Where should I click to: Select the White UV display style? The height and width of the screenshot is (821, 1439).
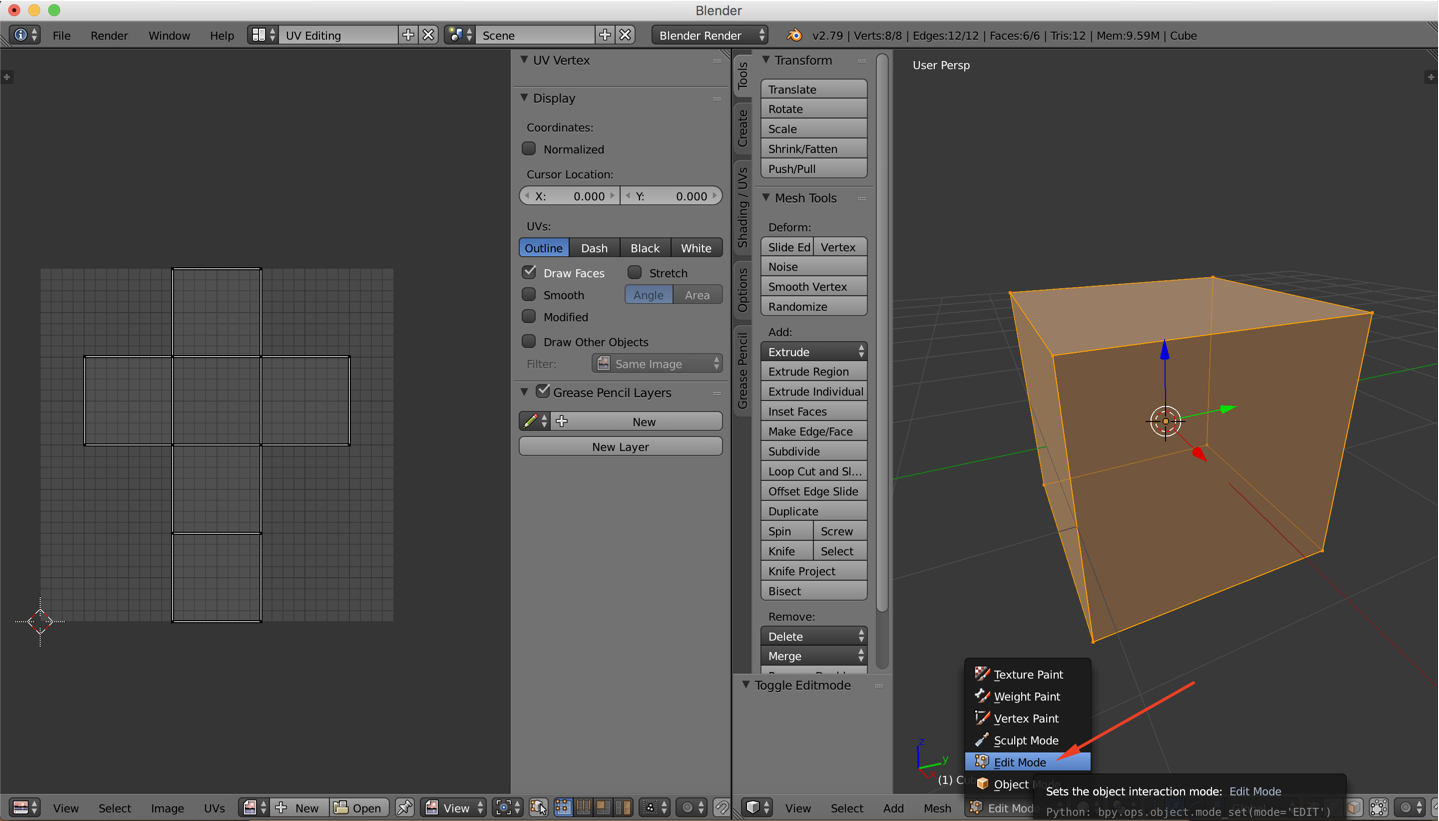pos(696,248)
